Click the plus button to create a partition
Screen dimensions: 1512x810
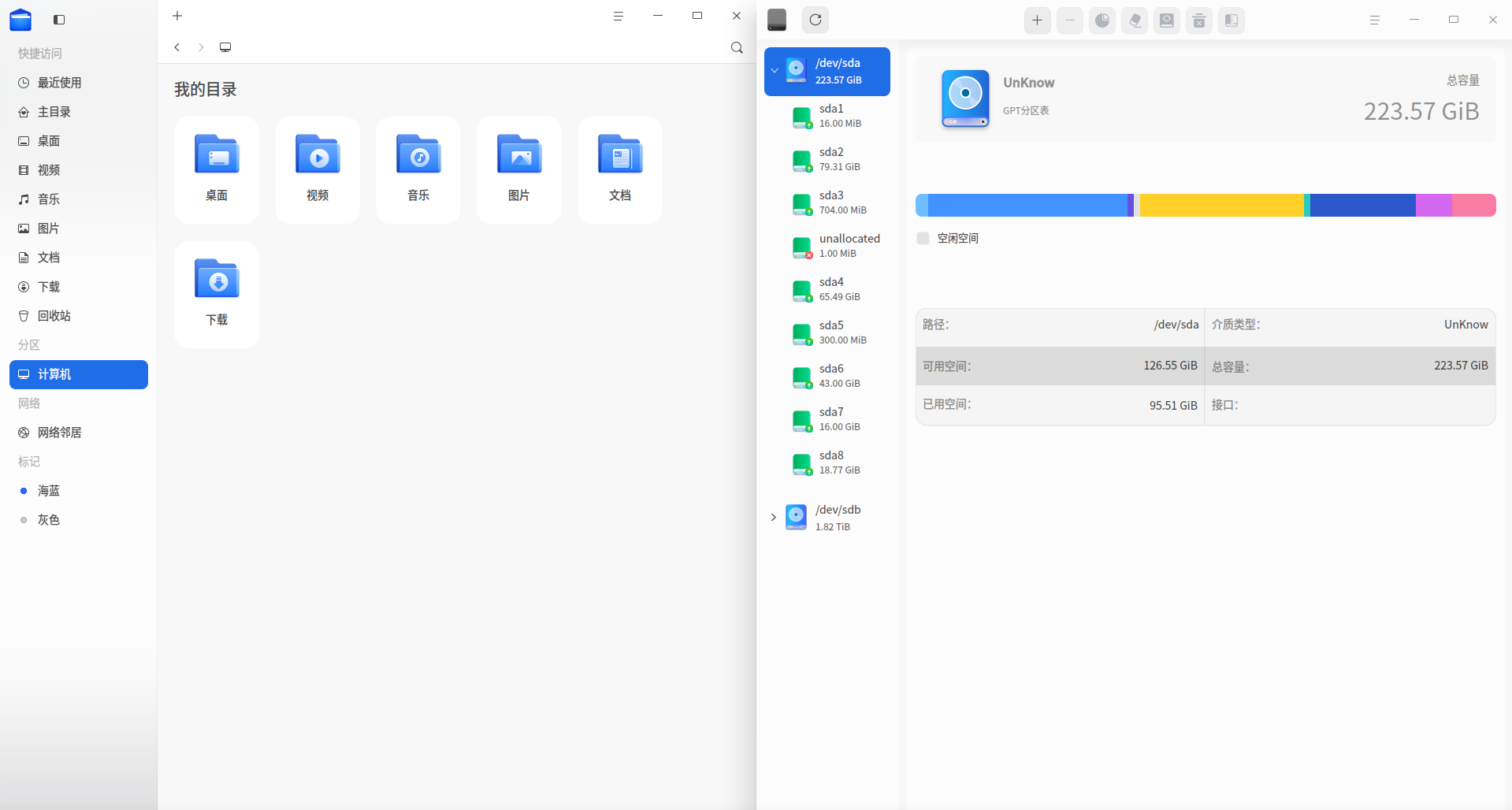1037,20
